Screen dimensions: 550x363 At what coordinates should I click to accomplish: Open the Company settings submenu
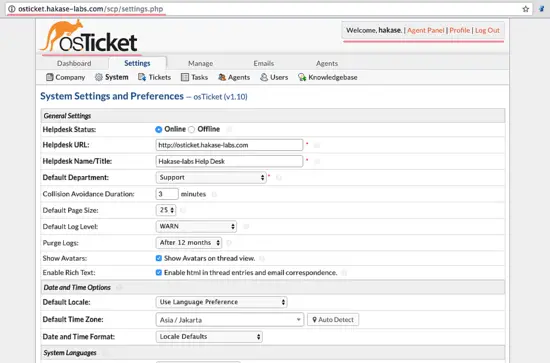click(x=66, y=77)
